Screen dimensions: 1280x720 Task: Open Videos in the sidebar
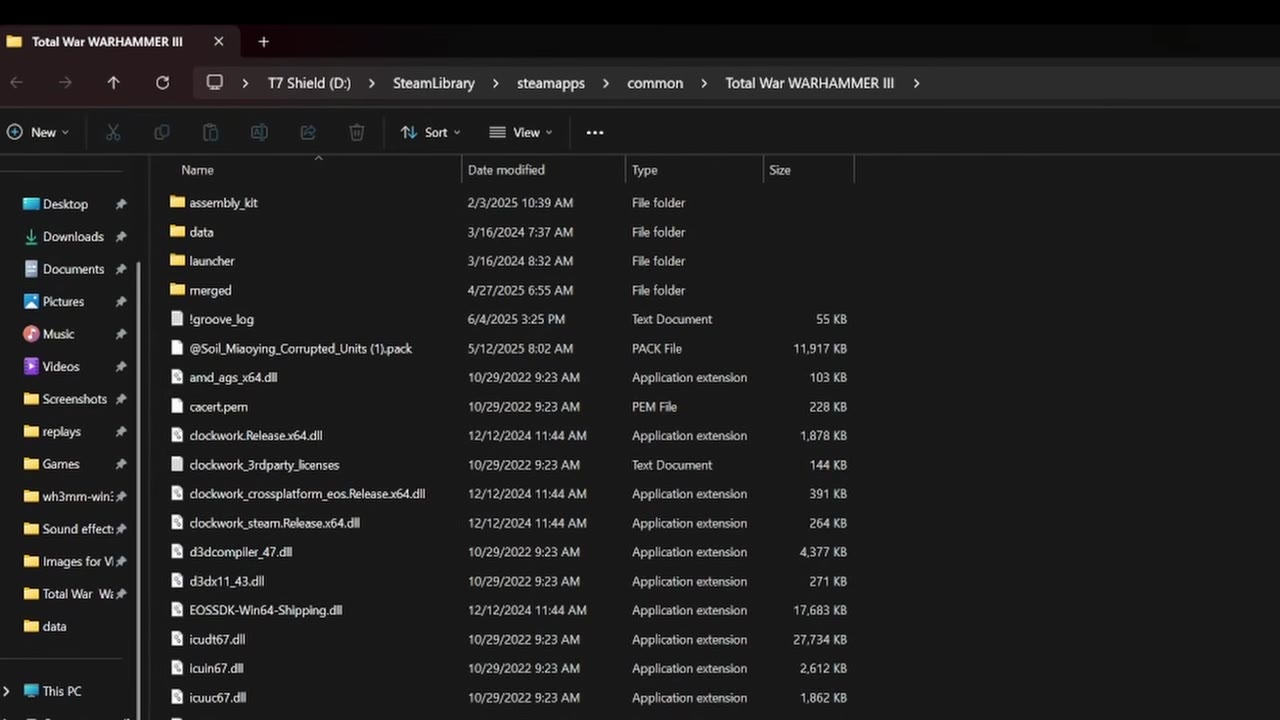(x=60, y=367)
